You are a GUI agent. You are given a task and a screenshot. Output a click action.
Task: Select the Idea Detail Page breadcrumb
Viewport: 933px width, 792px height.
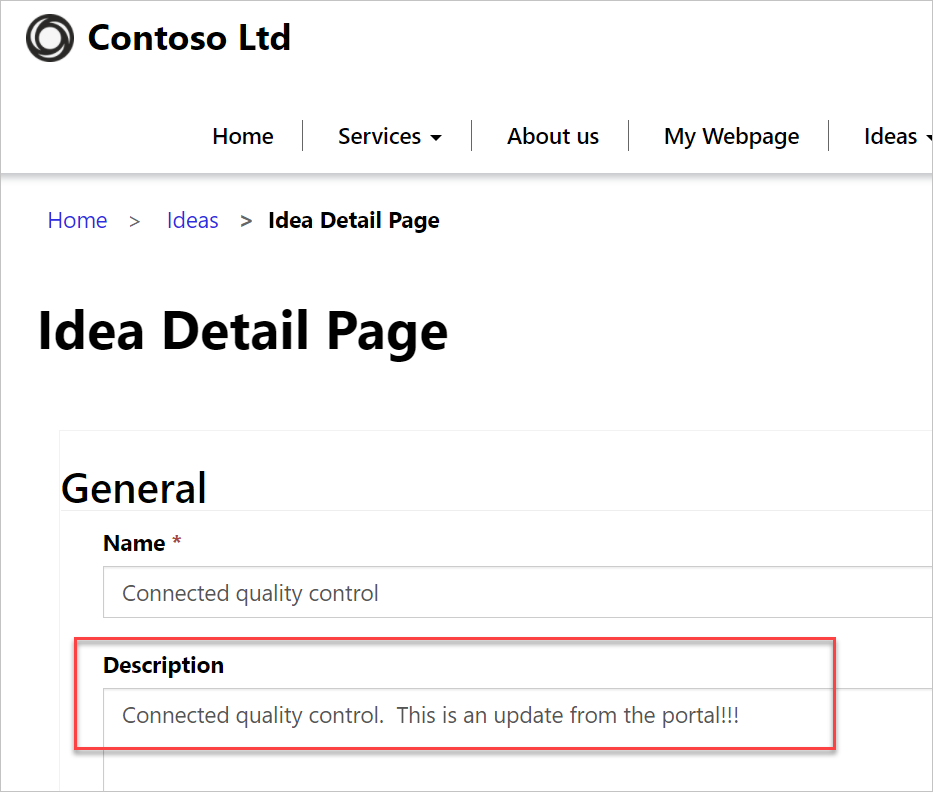pyautogui.click(x=353, y=220)
